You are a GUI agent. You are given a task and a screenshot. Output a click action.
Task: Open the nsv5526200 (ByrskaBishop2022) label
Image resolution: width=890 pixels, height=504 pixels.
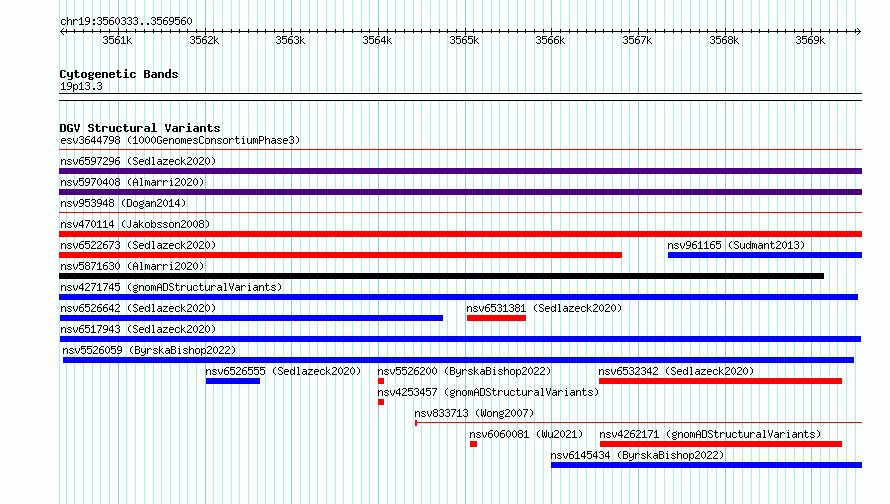point(464,371)
